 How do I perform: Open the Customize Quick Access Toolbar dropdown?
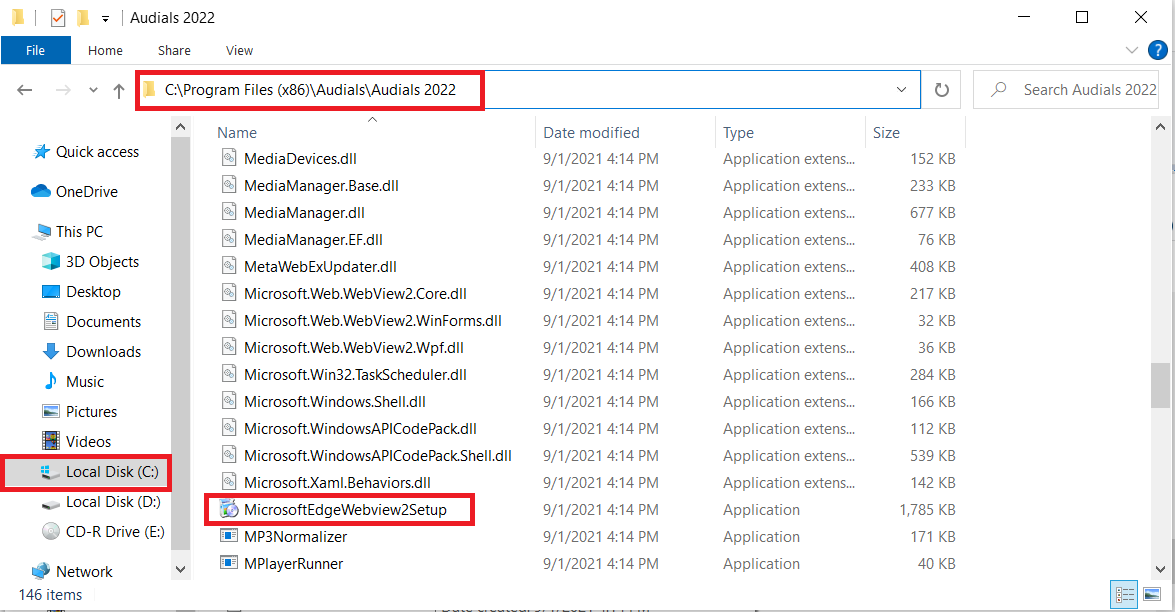pos(105,18)
